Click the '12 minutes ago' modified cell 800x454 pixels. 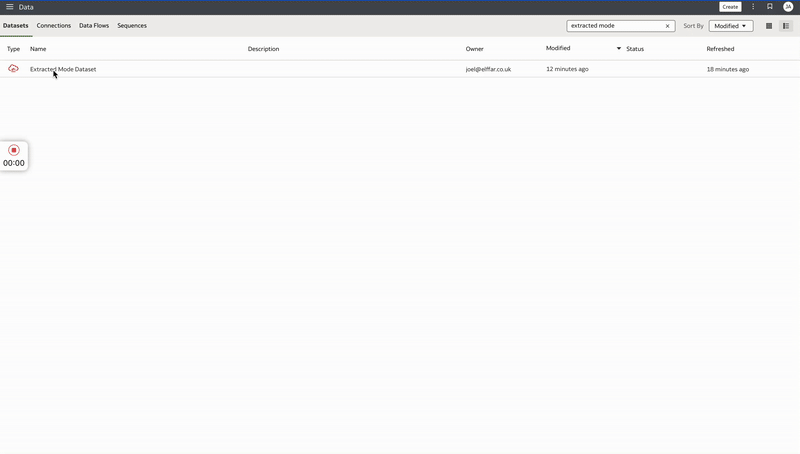pyautogui.click(x=567, y=69)
